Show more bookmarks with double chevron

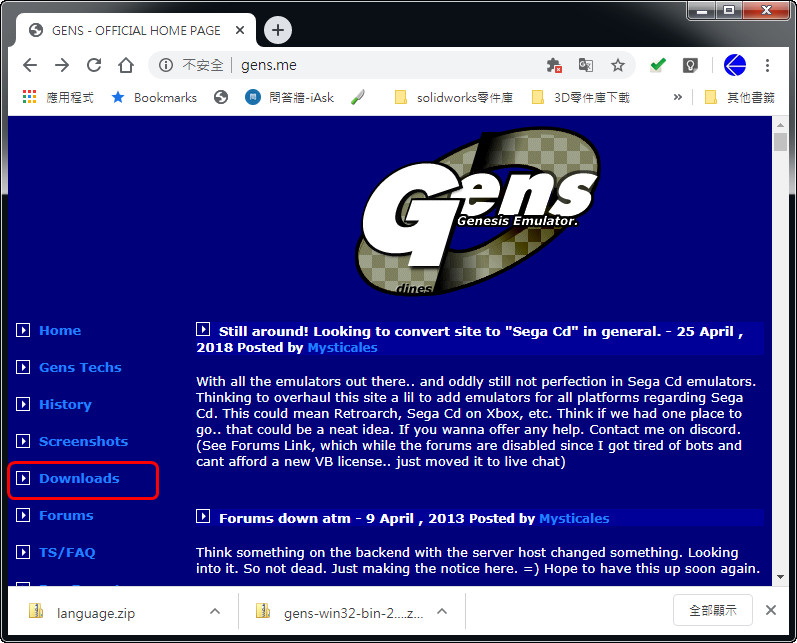coord(678,97)
